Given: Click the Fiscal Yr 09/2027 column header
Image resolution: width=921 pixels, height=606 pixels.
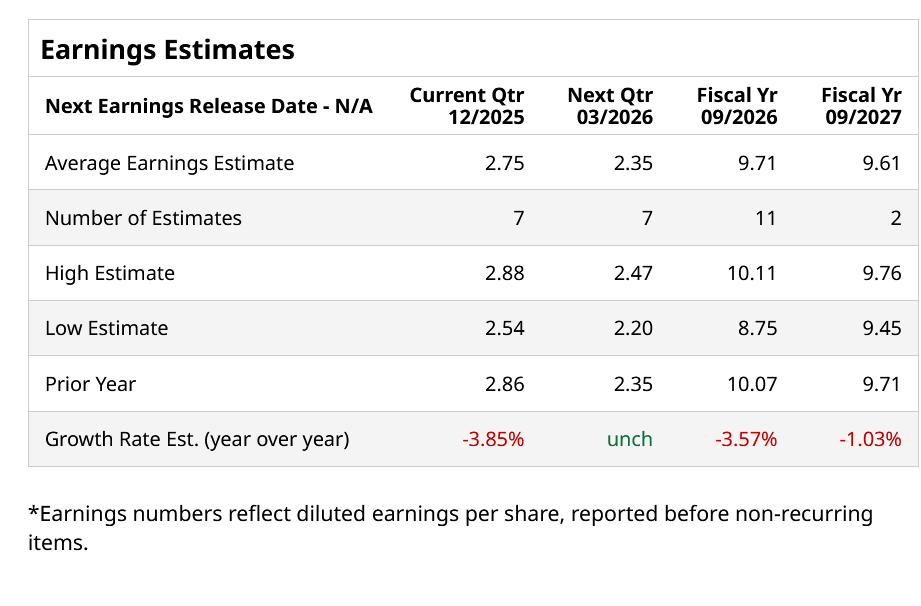Looking at the screenshot, I should pyautogui.click(x=861, y=106).
